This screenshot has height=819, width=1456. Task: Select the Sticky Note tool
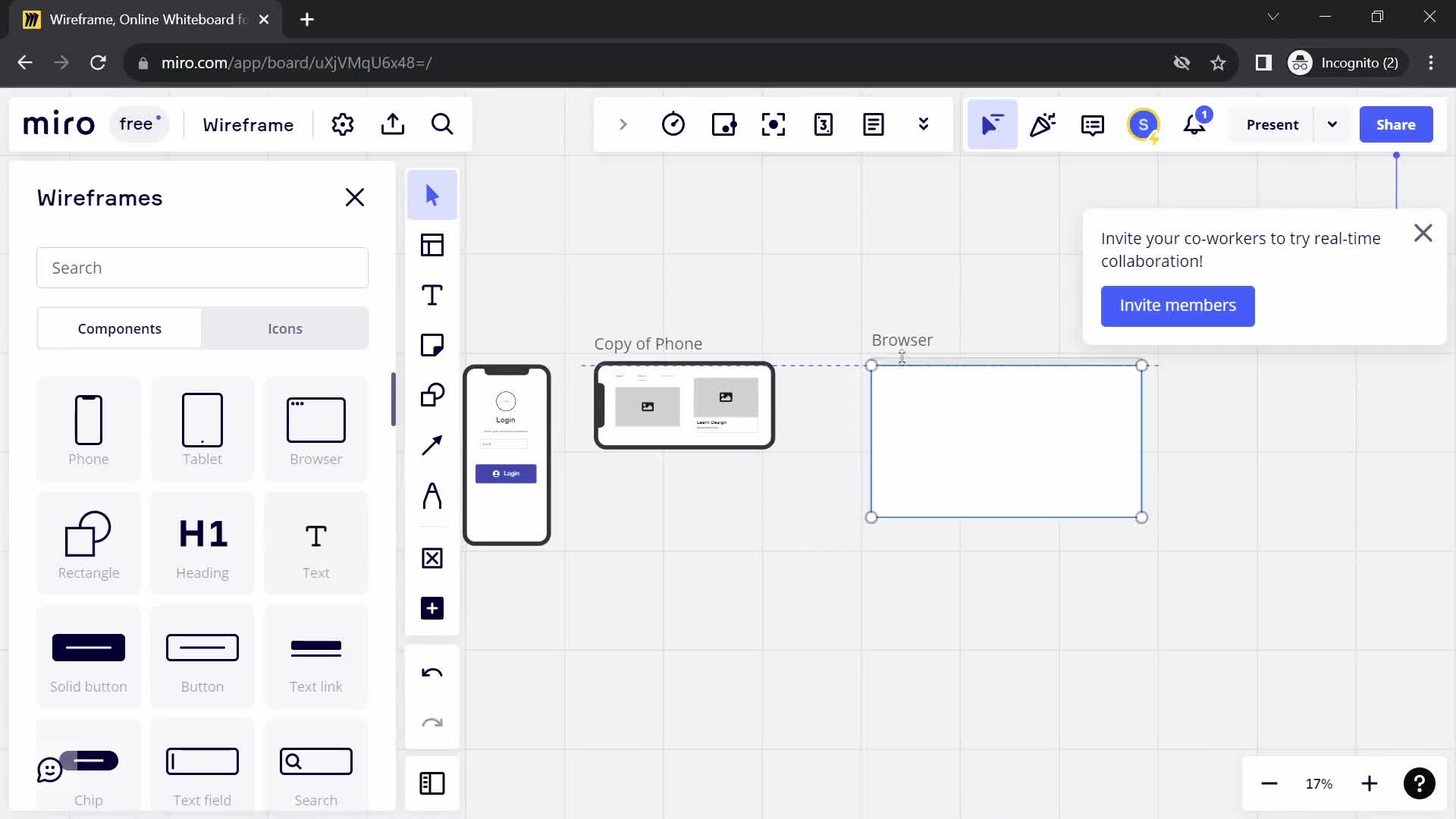[432, 345]
